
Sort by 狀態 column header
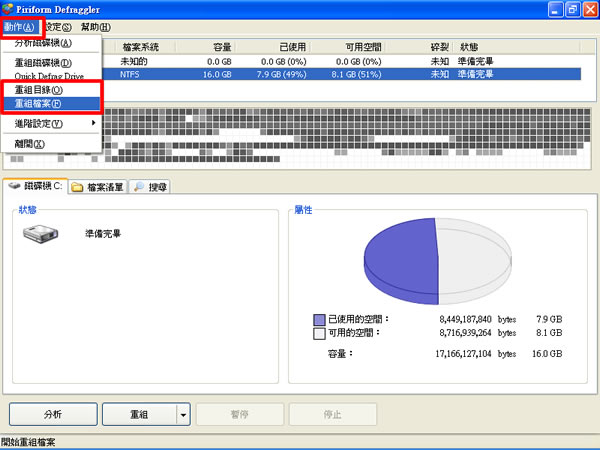[x=517, y=47]
